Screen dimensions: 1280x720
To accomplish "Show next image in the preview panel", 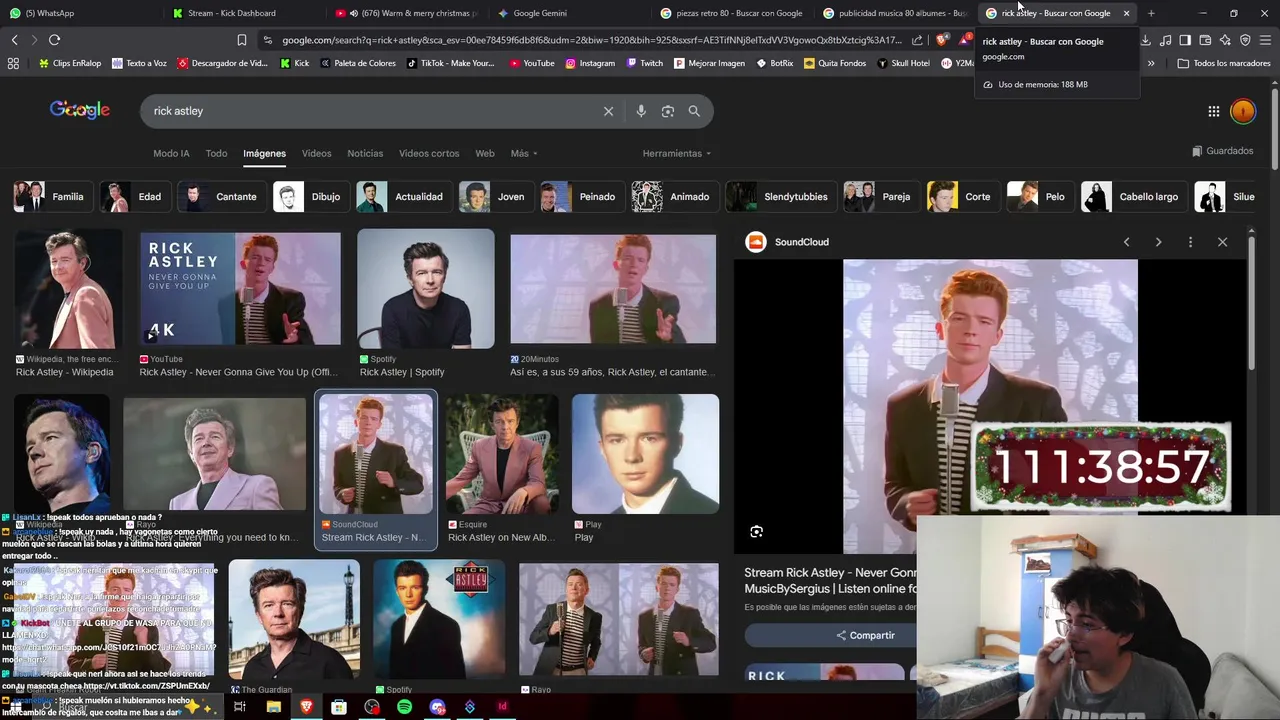I will click(x=1158, y=242).
